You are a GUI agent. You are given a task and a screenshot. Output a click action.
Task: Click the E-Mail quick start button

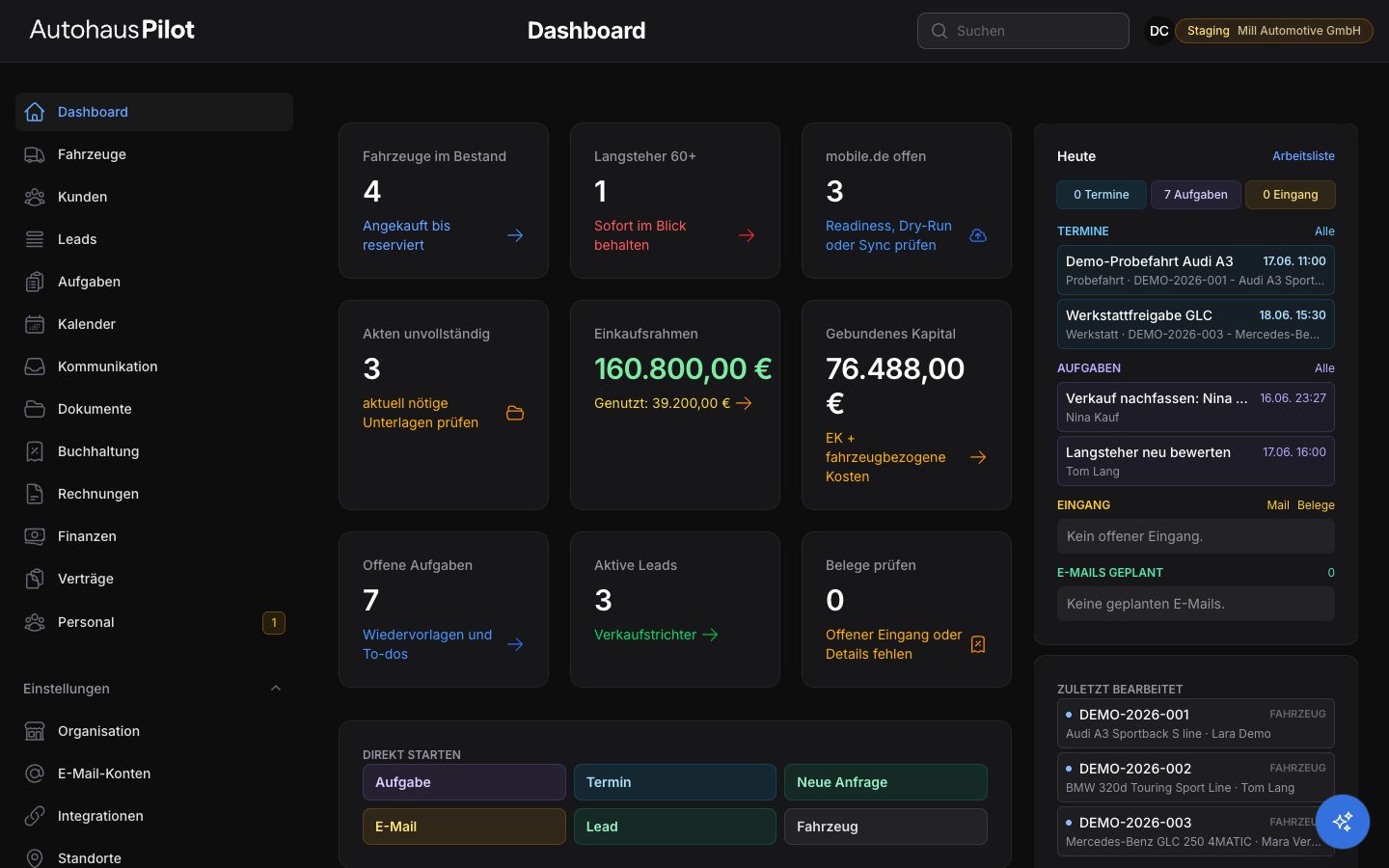(x=464, y=827)
